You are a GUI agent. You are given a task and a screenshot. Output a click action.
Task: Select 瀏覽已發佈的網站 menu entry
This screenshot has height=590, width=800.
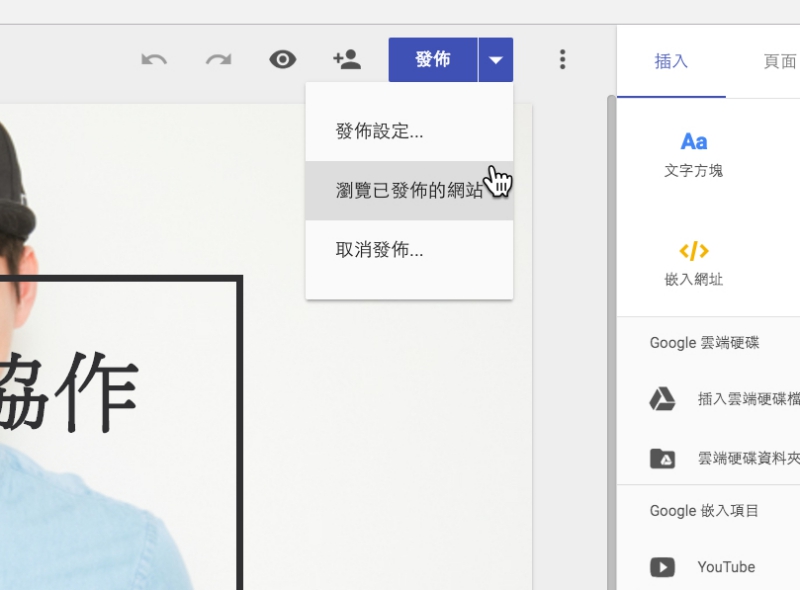[x=409, y=190]
